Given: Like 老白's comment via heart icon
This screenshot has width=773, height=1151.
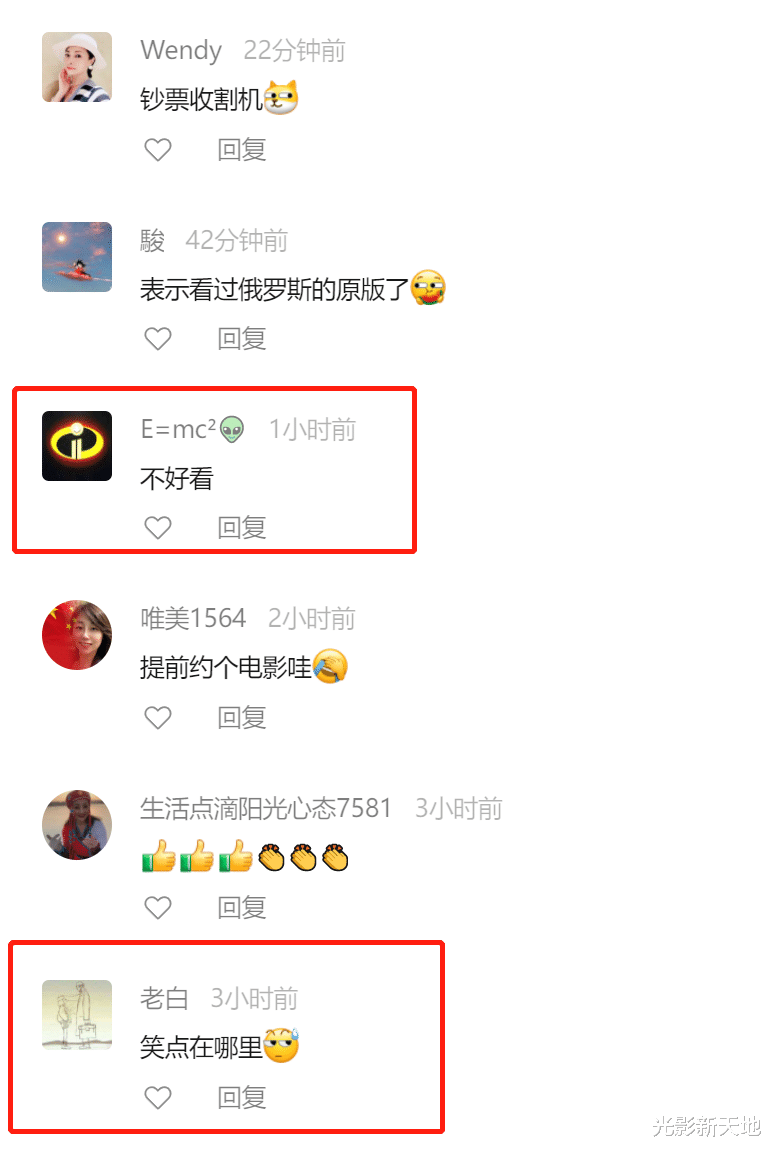Looking at the screenshot, I should point(158,1097).
